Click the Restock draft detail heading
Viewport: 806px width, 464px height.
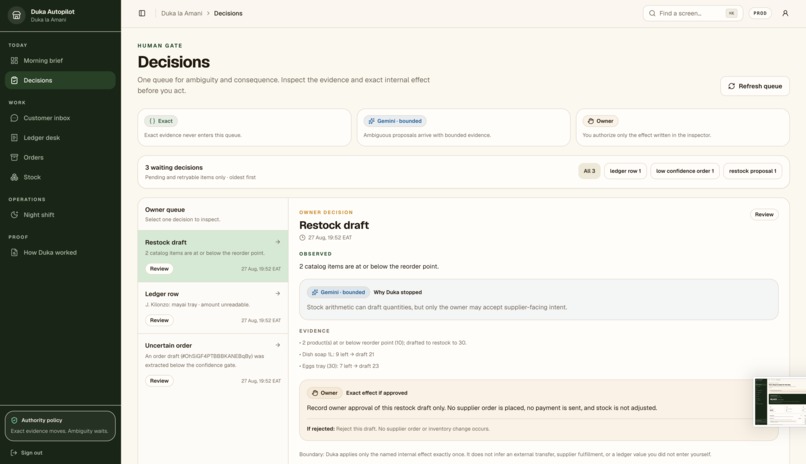coord(334,225)
